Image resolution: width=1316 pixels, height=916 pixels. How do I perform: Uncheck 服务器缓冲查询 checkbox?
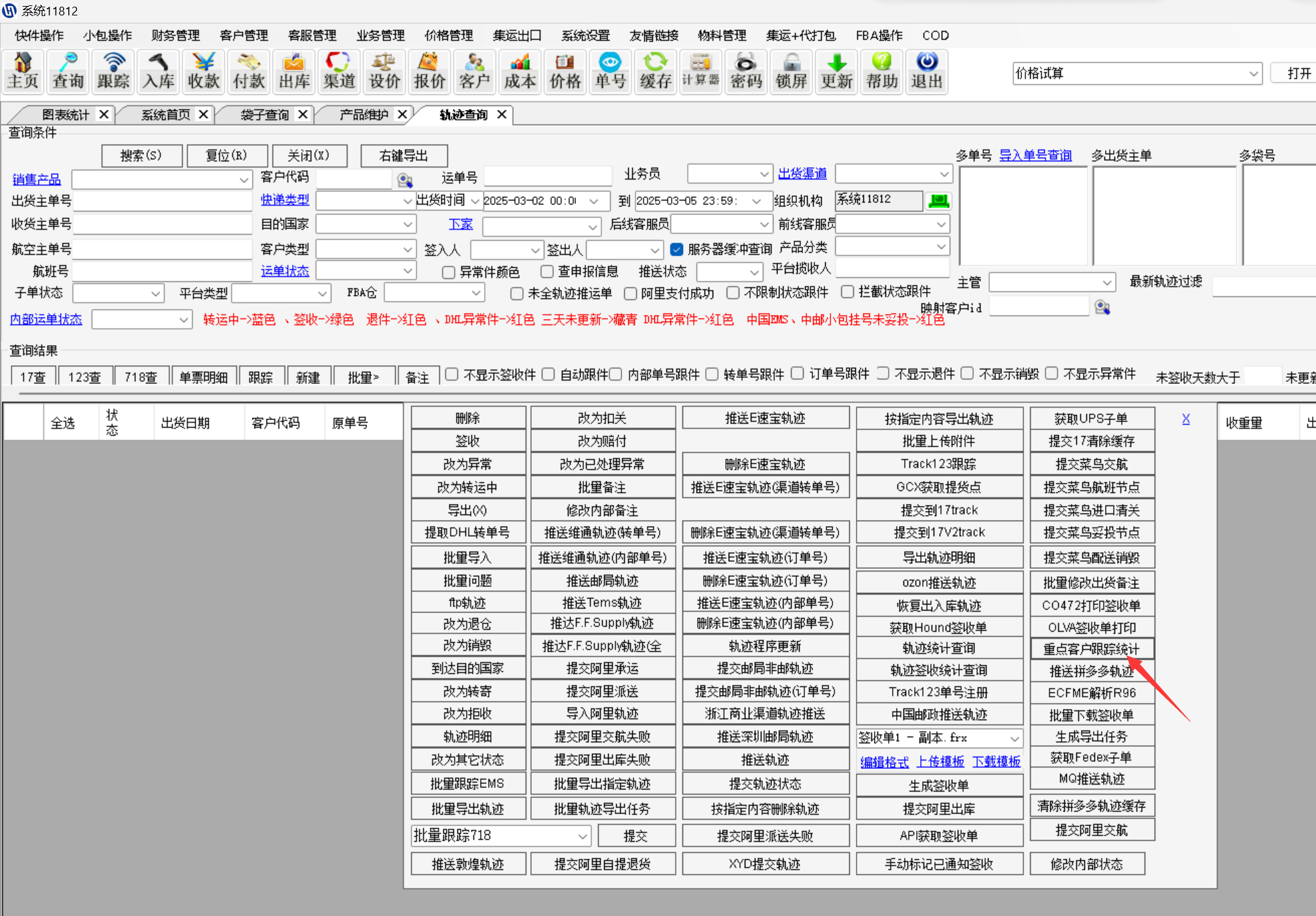tap(676, 249)
